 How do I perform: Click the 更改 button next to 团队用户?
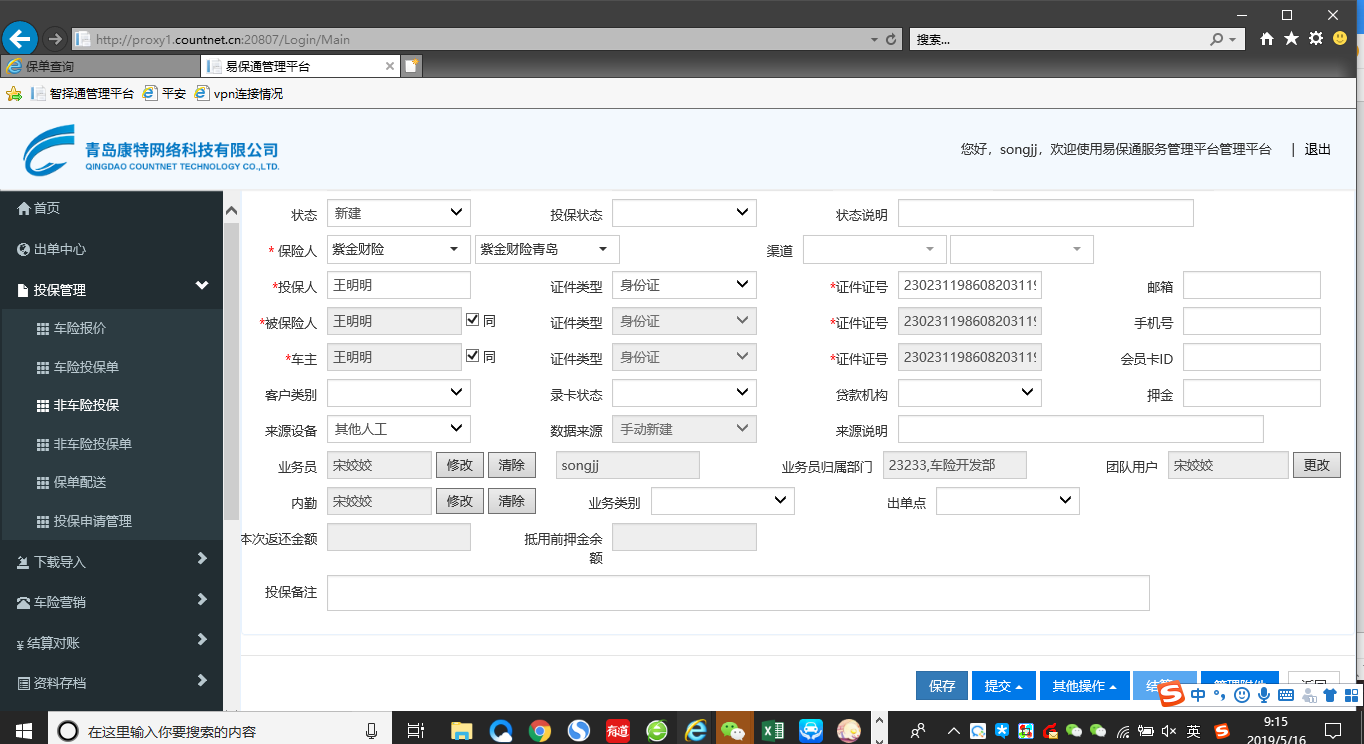[1316, 465]
